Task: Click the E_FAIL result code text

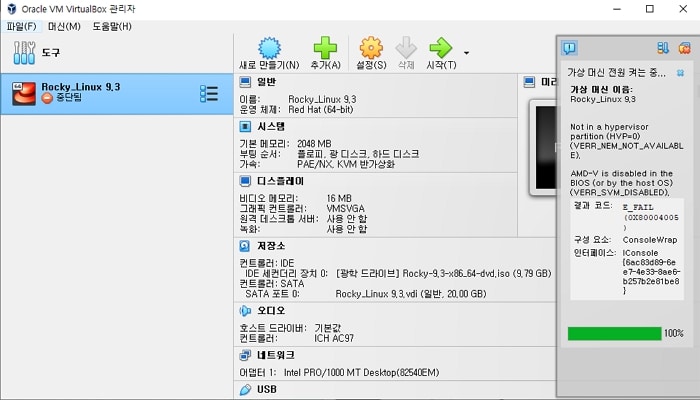Action: pyautogui.click(x=638, y=207)
